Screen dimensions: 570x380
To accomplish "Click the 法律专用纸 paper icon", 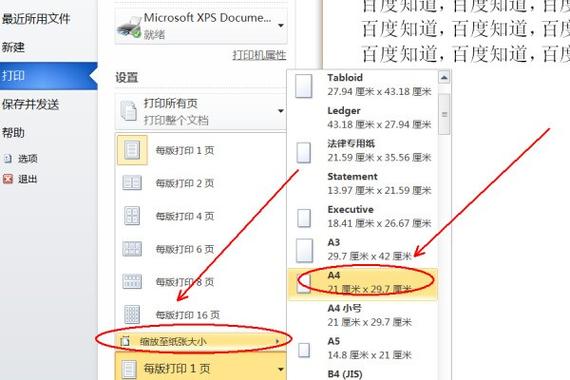I will point(304,152).
